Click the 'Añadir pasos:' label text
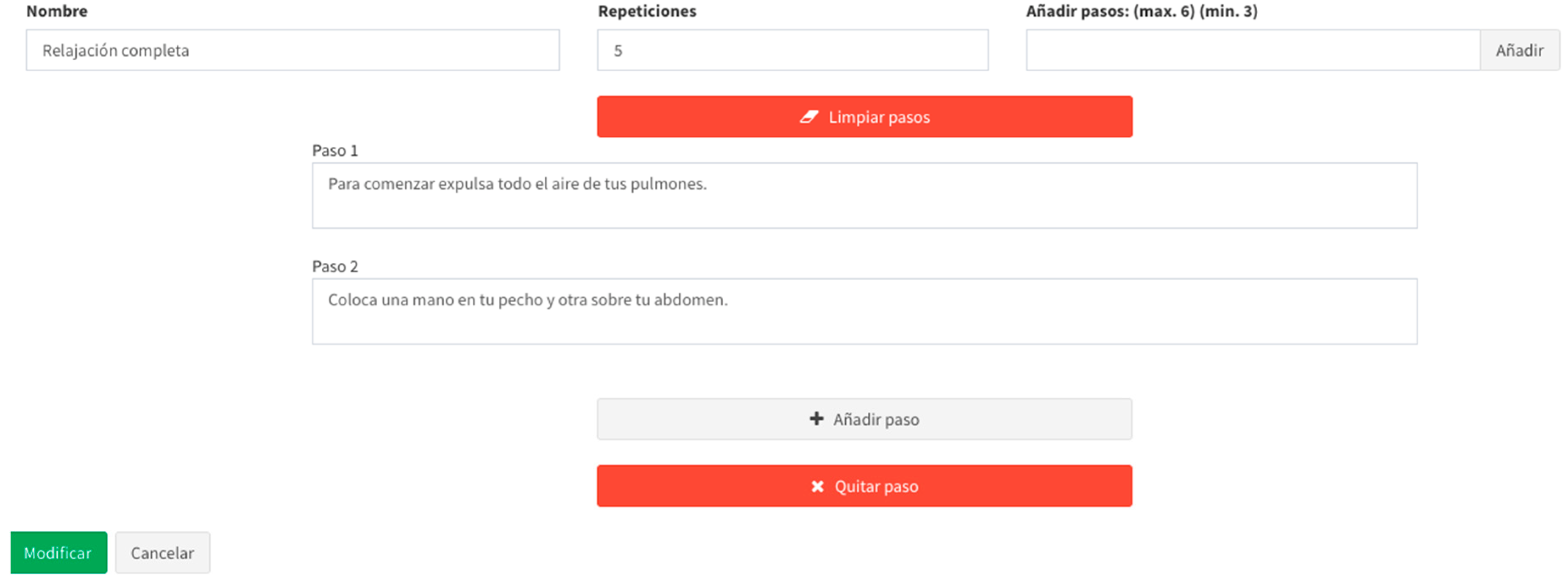The image size is (1568, 580). [1078, 11]
